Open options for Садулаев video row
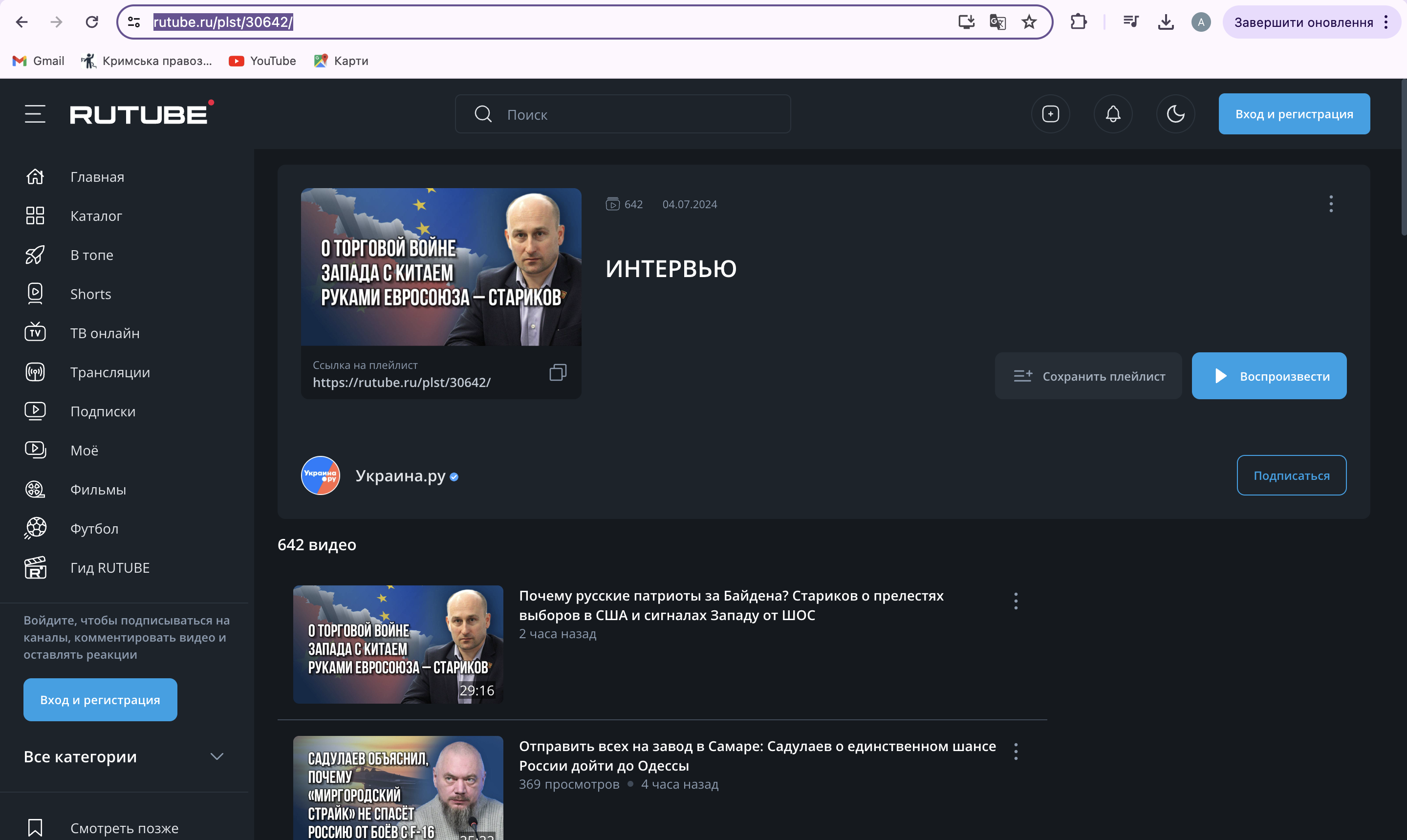Viewport: 1407px width, 840px height. (x=1016, y=751)
